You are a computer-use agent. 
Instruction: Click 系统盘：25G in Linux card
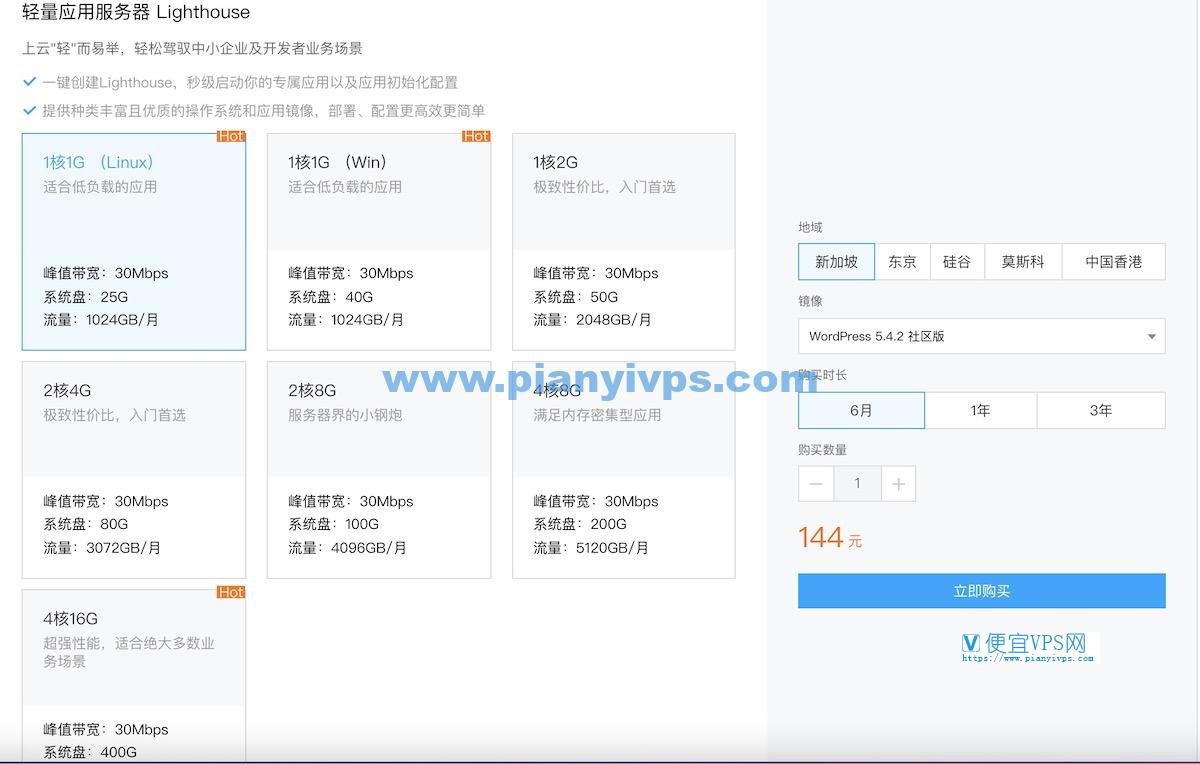pos(85,297)
